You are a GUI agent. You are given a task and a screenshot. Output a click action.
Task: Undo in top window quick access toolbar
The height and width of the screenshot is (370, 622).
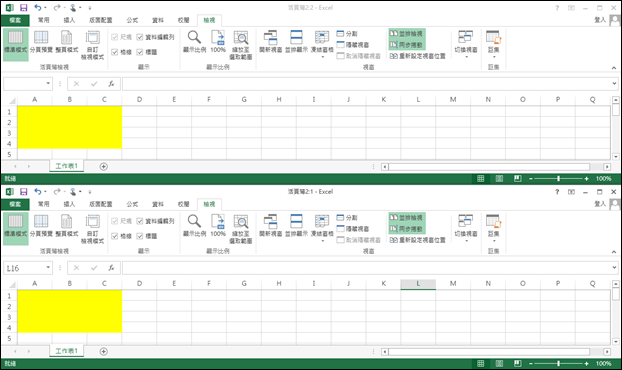coord(38,8)
